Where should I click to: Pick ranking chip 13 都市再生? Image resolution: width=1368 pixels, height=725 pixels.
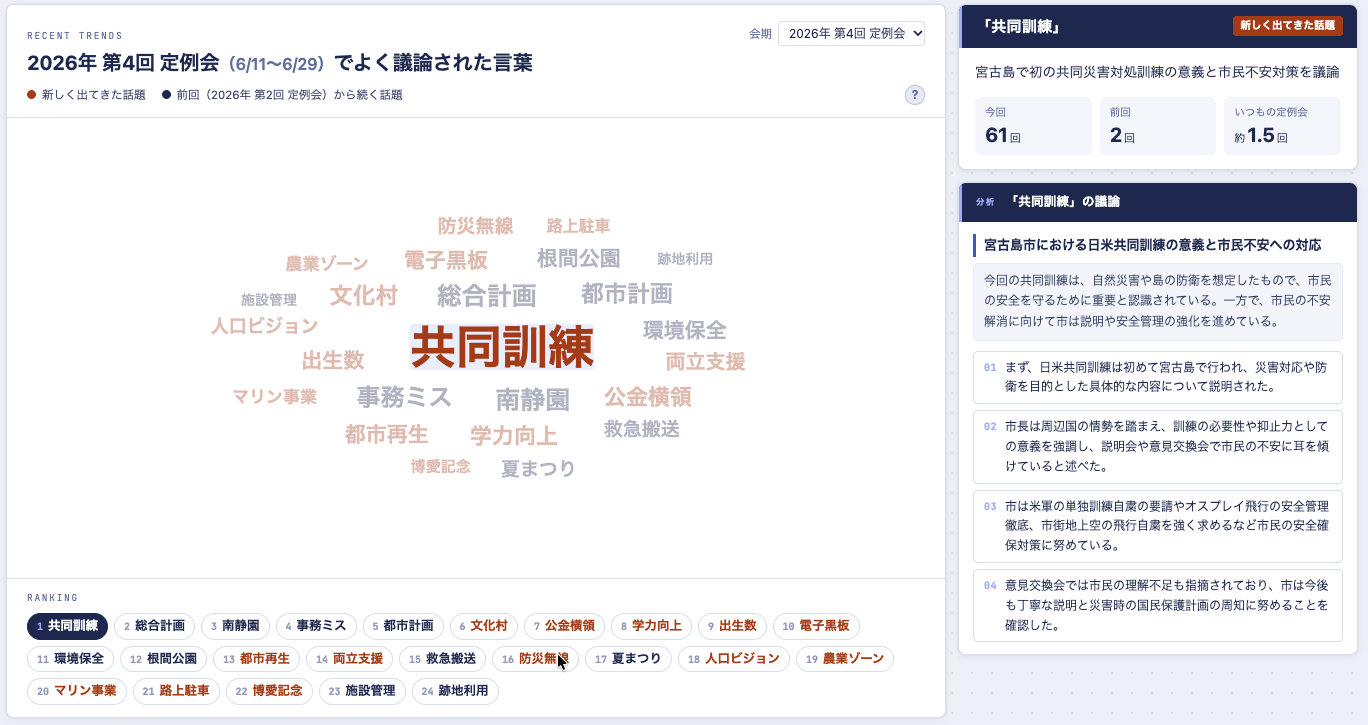pos(256,659)
